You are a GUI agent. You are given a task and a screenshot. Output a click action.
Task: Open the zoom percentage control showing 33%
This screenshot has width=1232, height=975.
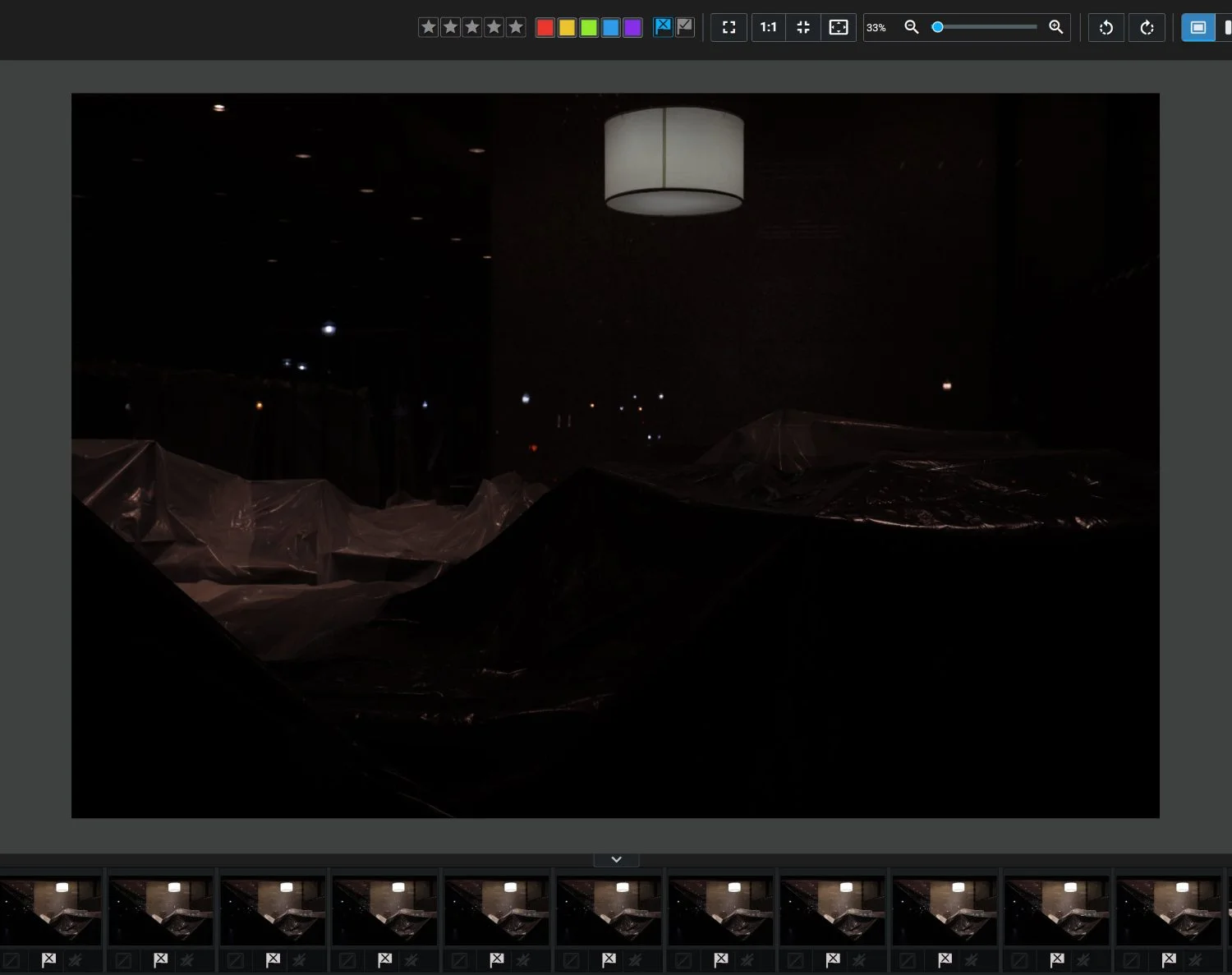point(876,27)
